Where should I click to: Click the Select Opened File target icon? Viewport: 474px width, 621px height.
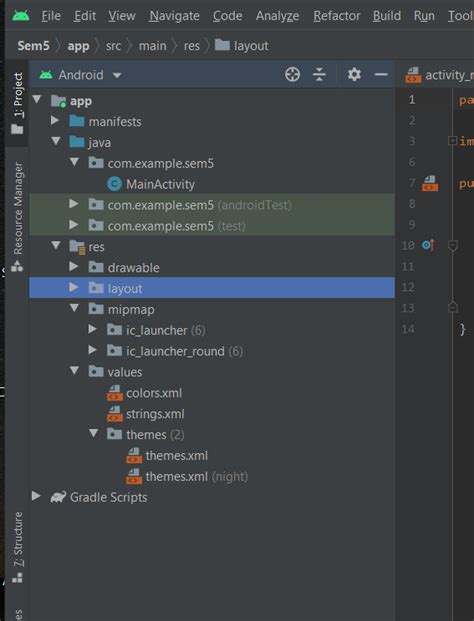point(292,74)
